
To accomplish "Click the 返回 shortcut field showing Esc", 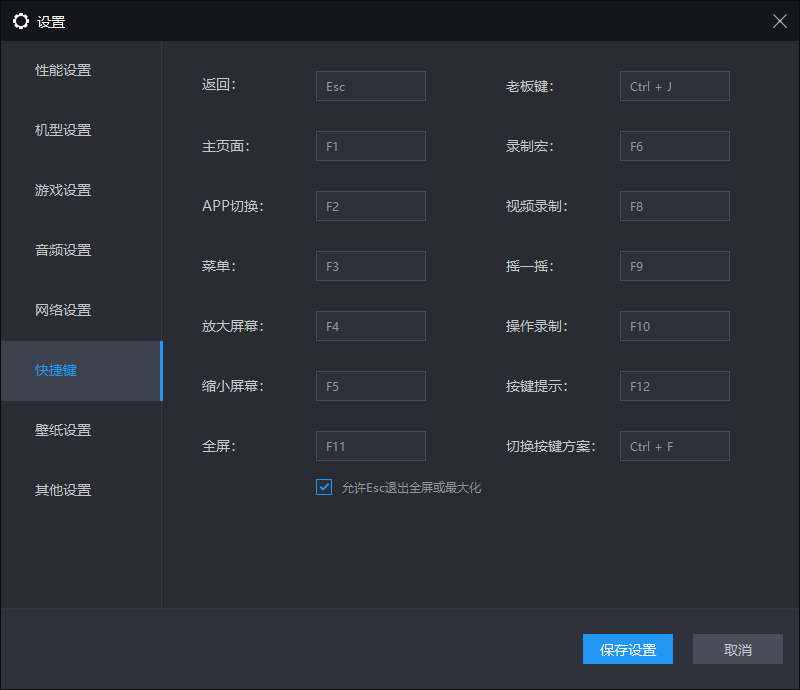I will [x=370, y=86].
